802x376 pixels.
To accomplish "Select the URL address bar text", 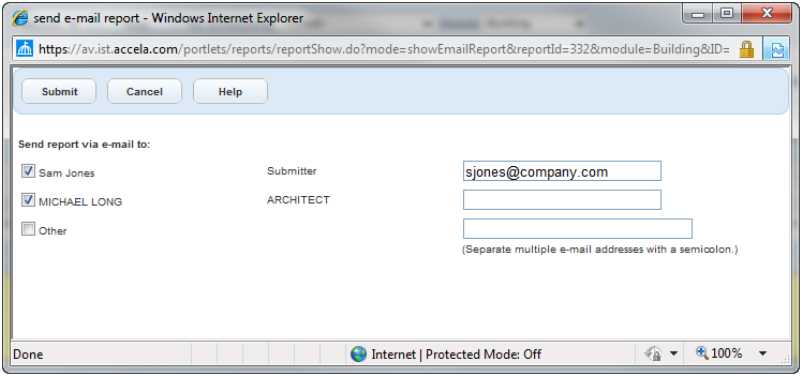I will point(384,50).
